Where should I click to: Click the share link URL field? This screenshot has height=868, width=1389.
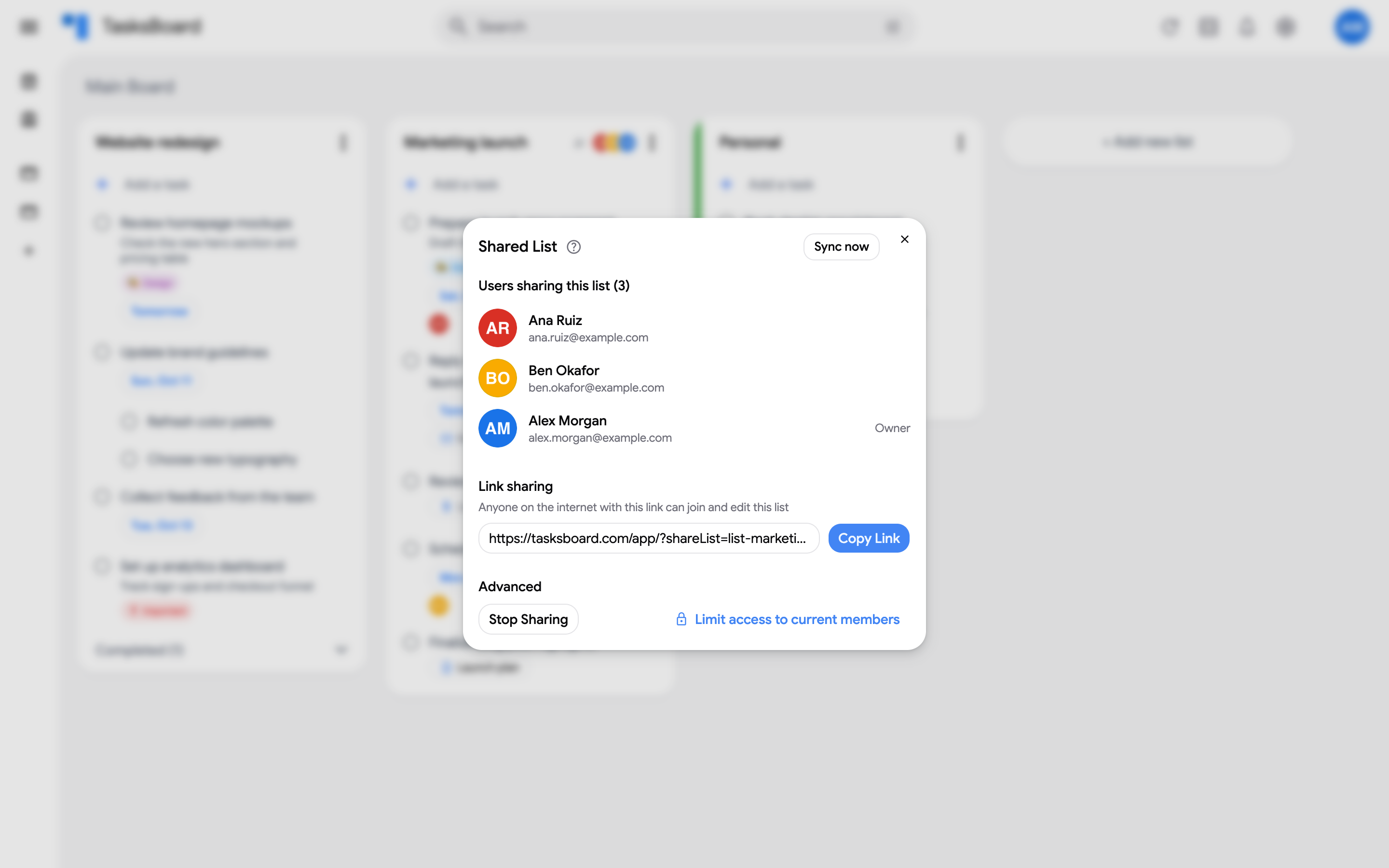click(649, 538)
